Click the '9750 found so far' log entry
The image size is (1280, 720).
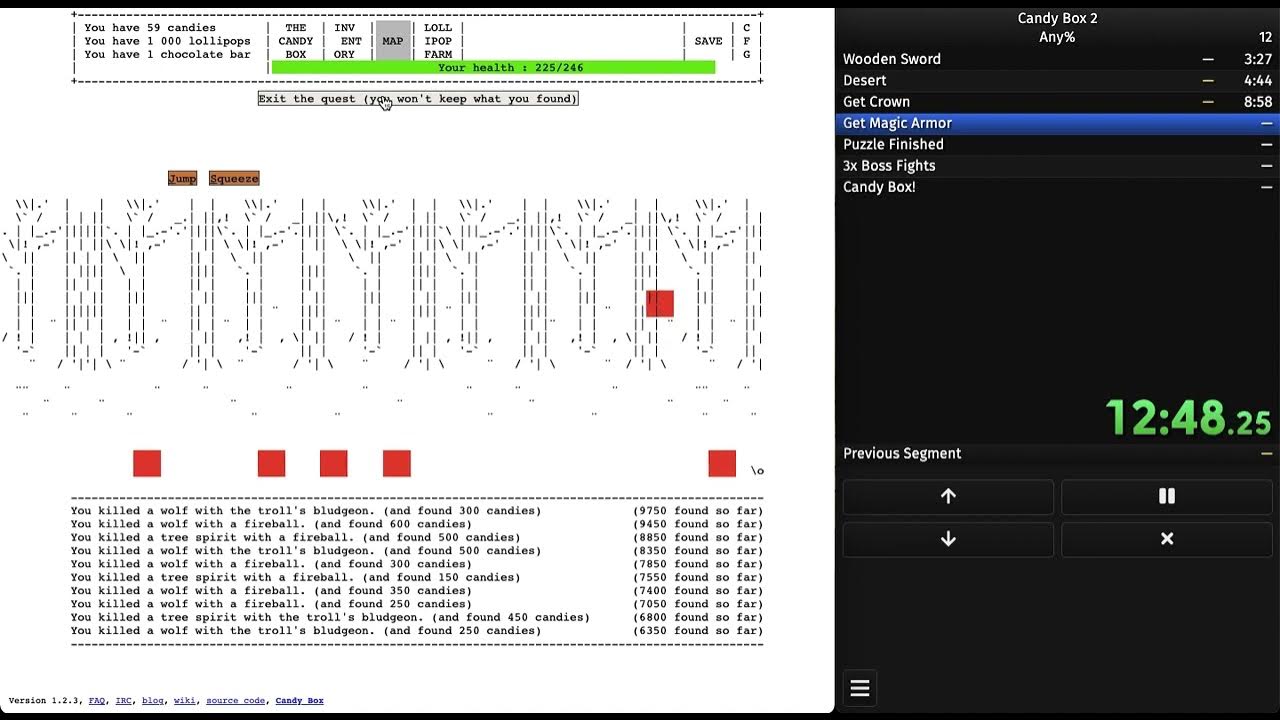[698, 511]
